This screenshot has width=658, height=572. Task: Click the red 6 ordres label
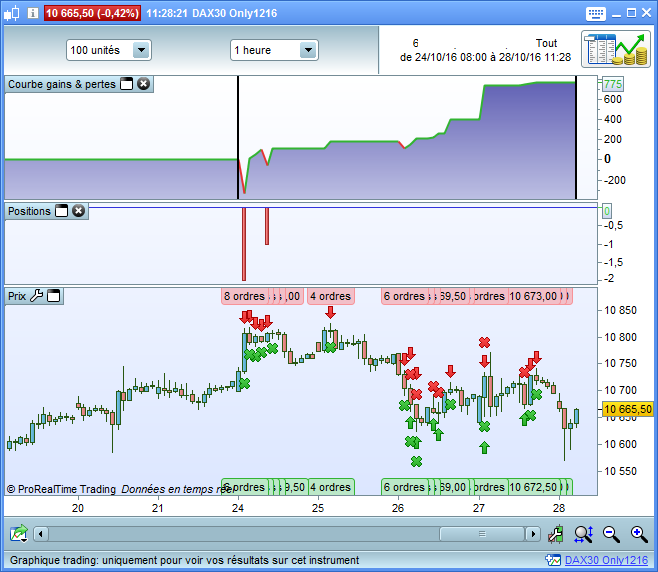pyautogui.click(x=405, y=296)
